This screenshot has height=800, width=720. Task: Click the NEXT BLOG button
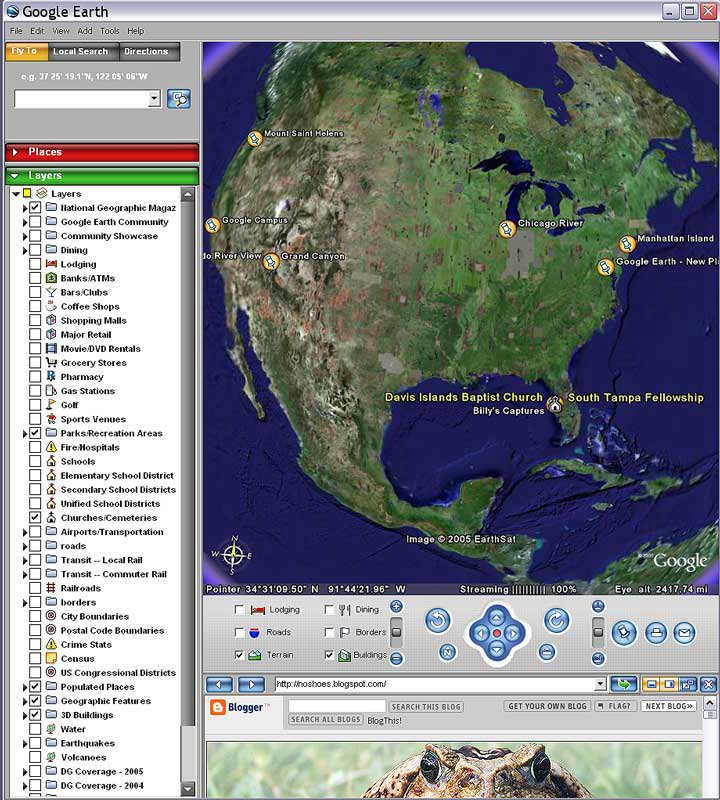pyautogui.click(x=669, y=706)
